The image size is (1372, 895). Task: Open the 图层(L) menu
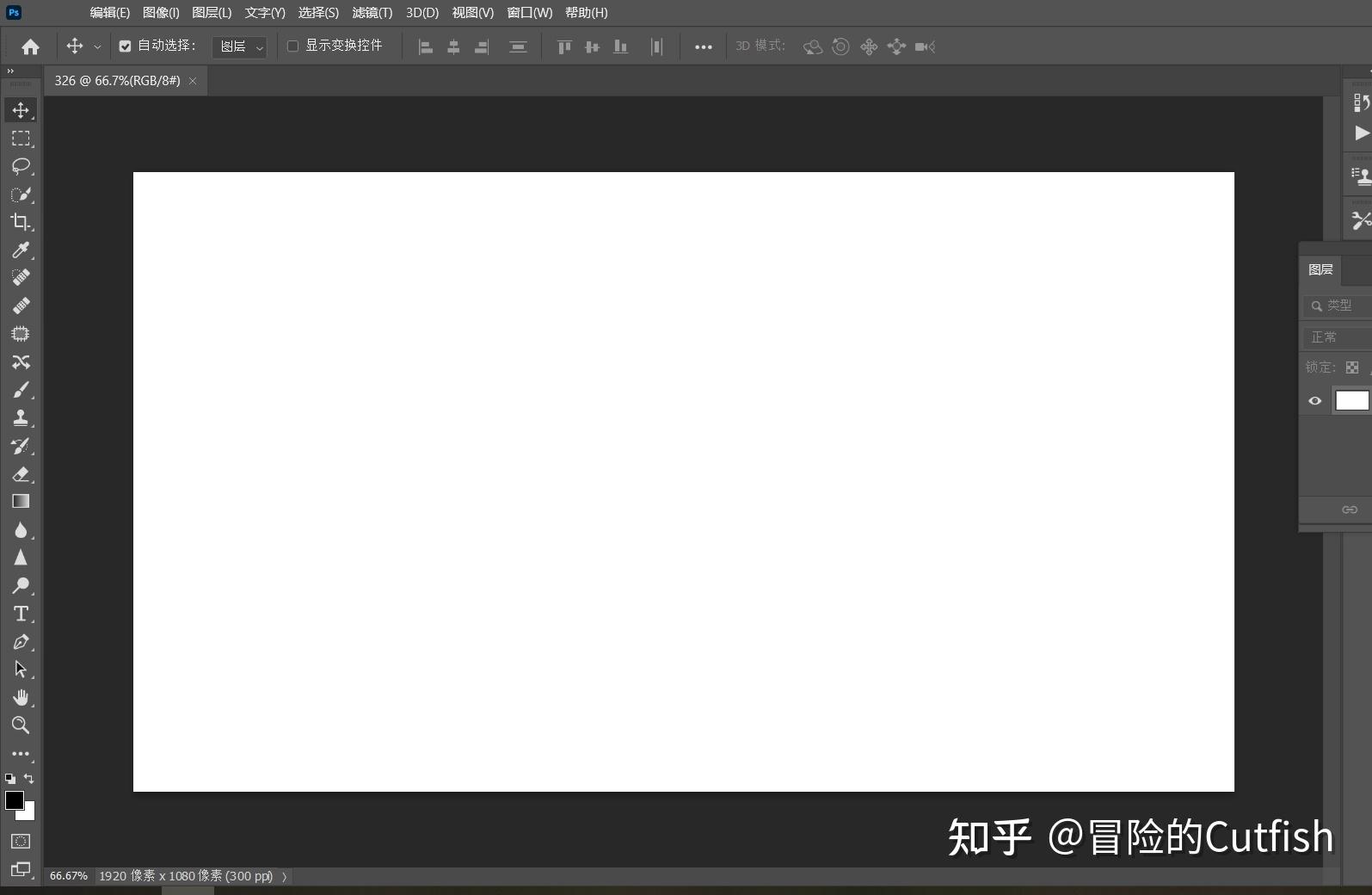point(212,13)
